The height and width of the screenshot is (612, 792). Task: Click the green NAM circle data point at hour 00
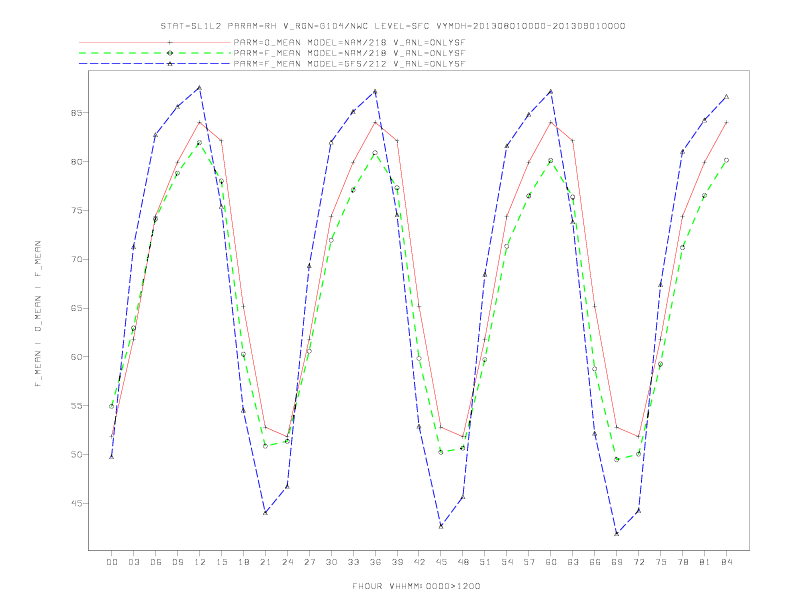(x=112, y=406)
